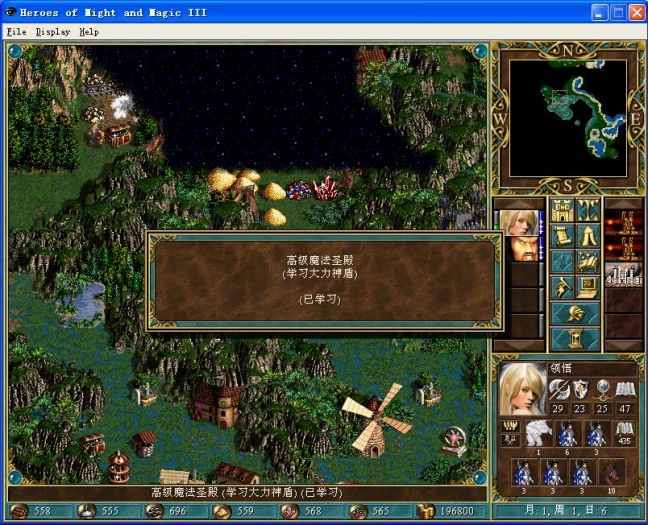Select the first red town in town list
Viewport: 648px width, 525px height.
click(623, 222)
